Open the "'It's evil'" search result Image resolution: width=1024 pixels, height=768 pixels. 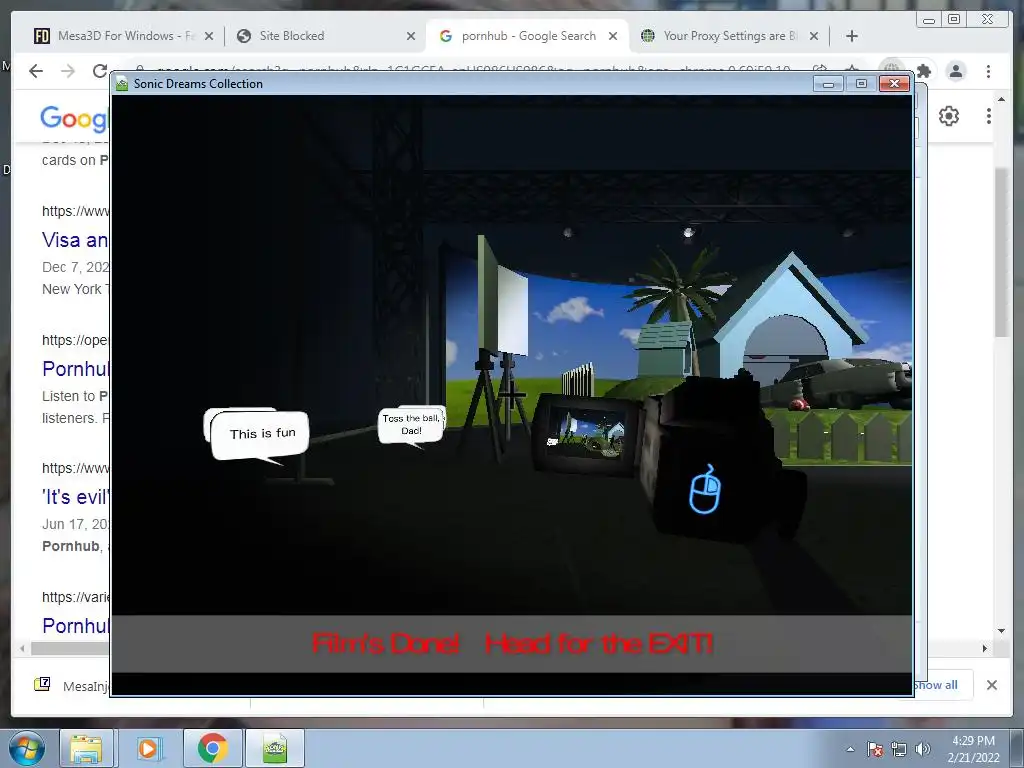[x=75, y=497]
